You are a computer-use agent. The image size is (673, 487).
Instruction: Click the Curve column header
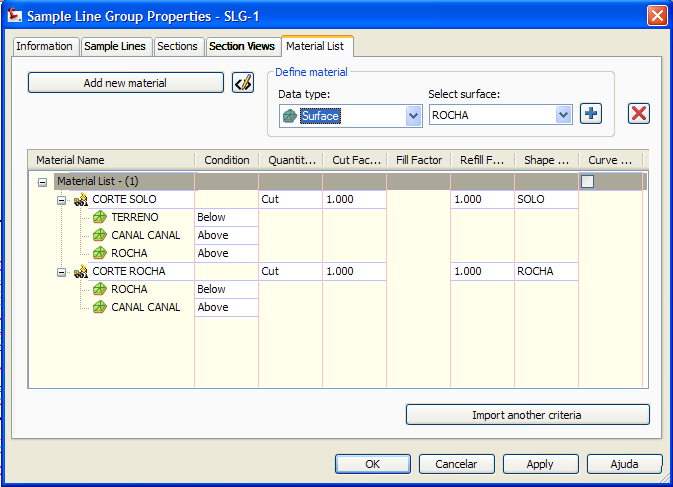tap(611, 160)
